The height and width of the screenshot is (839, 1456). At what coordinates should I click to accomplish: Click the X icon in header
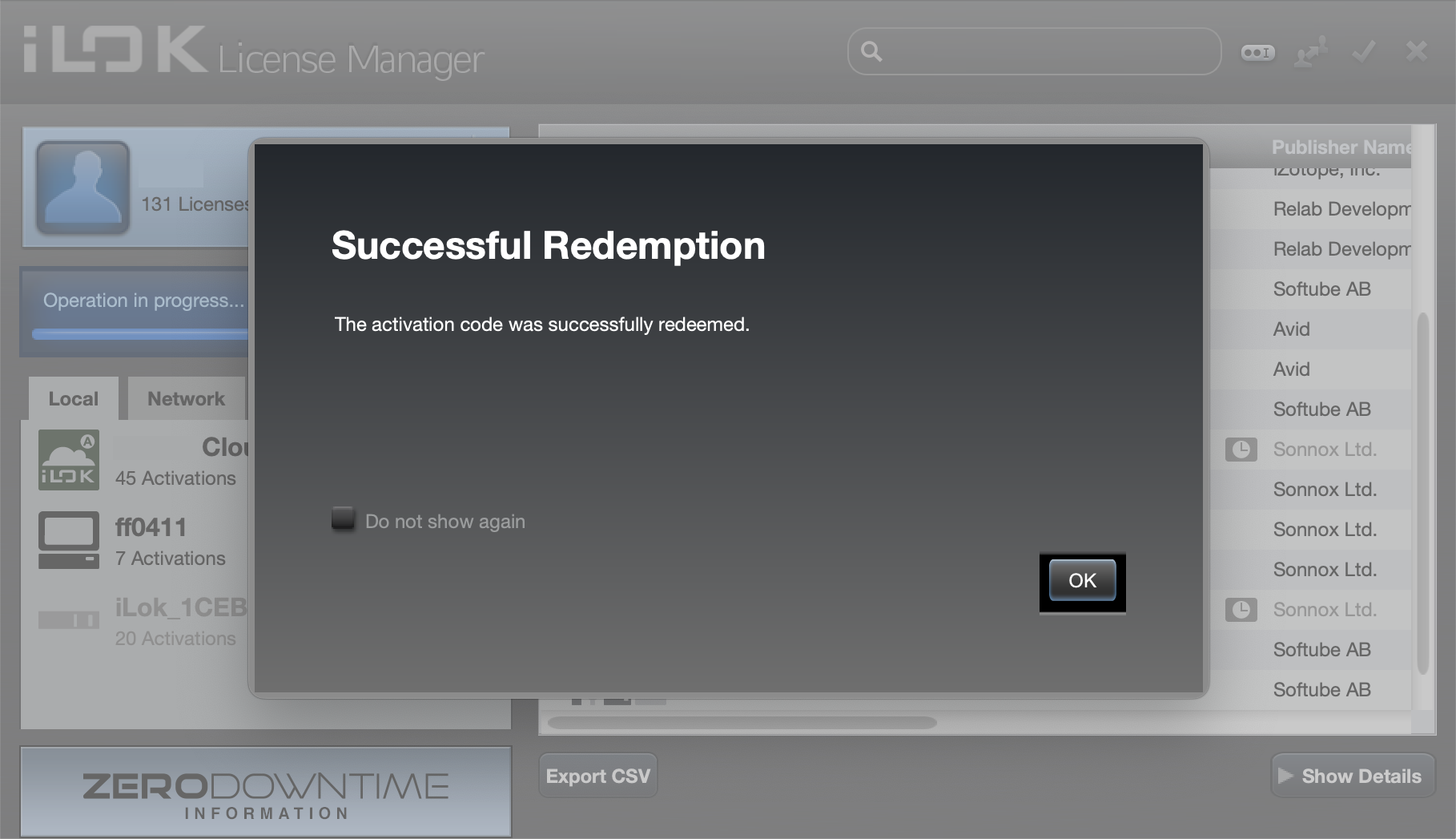click(x=1417, y=52)
